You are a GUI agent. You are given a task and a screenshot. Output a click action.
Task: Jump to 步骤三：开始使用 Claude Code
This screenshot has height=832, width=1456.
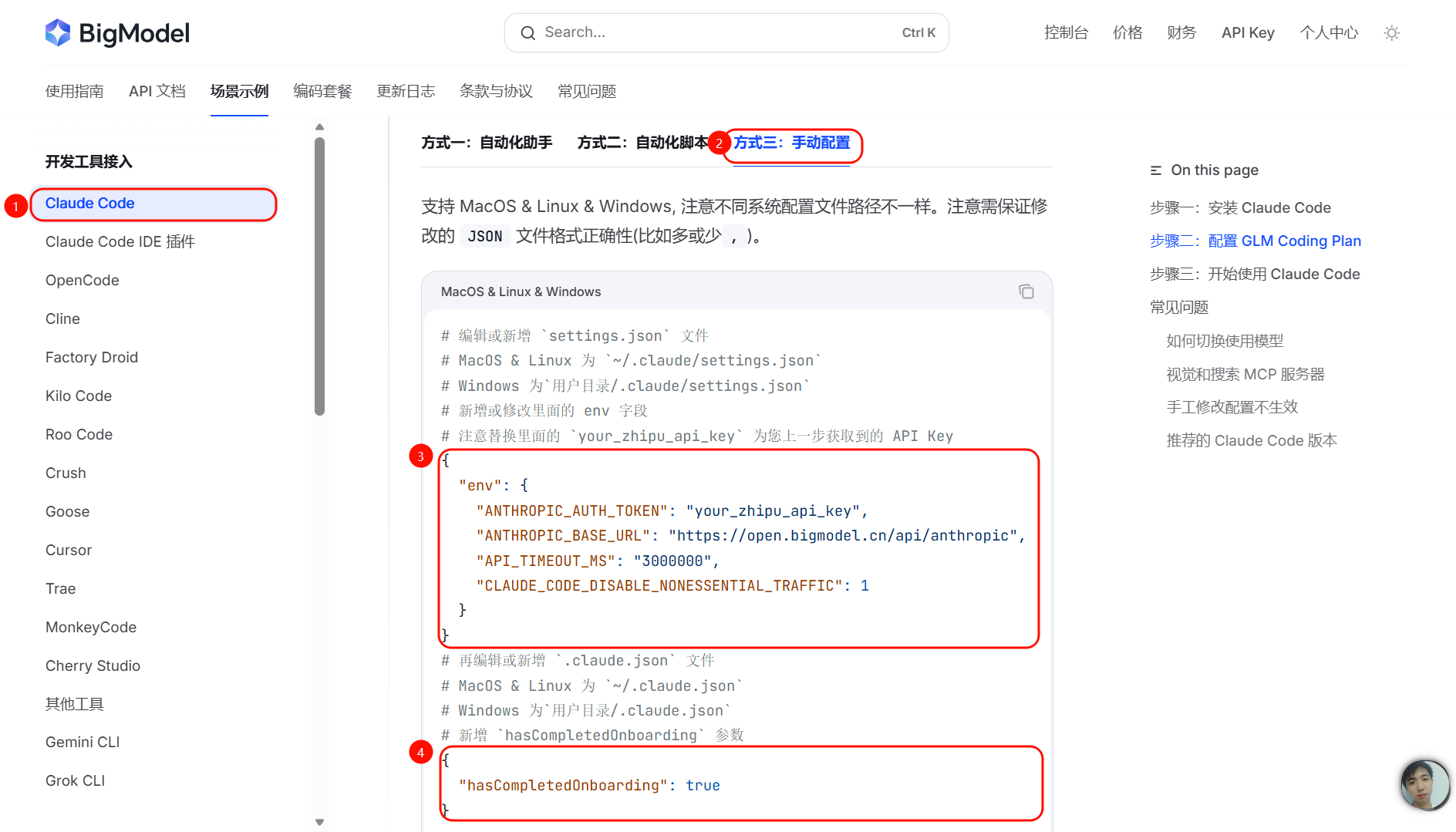point(1255,275)
